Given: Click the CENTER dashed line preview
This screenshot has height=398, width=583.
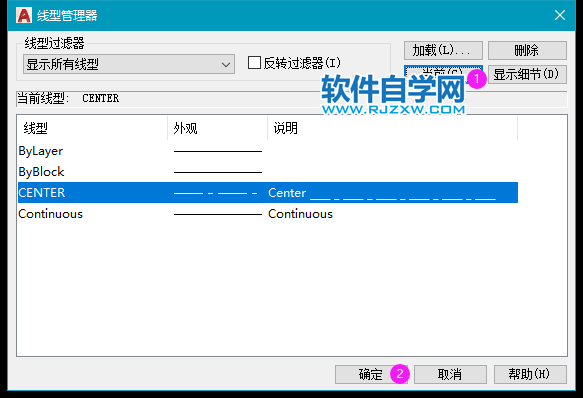Looking at the screenshot, I should (216, 193).
